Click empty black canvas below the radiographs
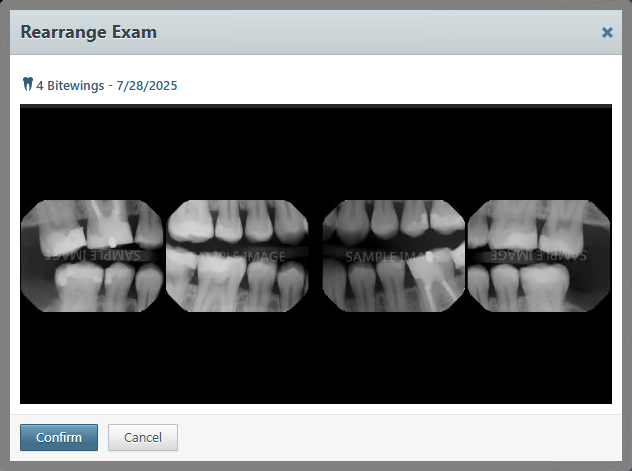 (315, 360)
